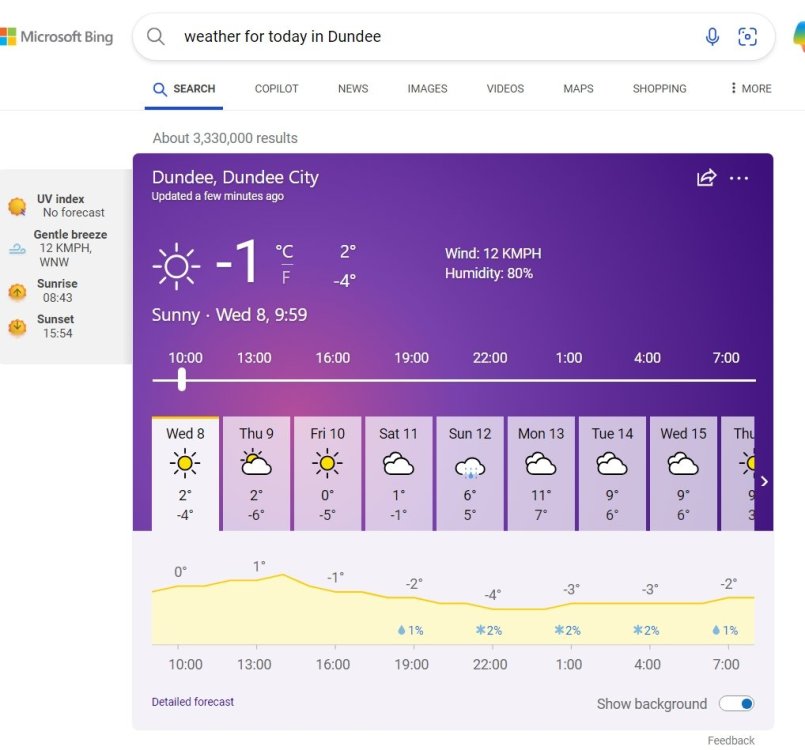Open weather card more options ellipsis
This screenshot has height=750, width=805.
point(739,178)
